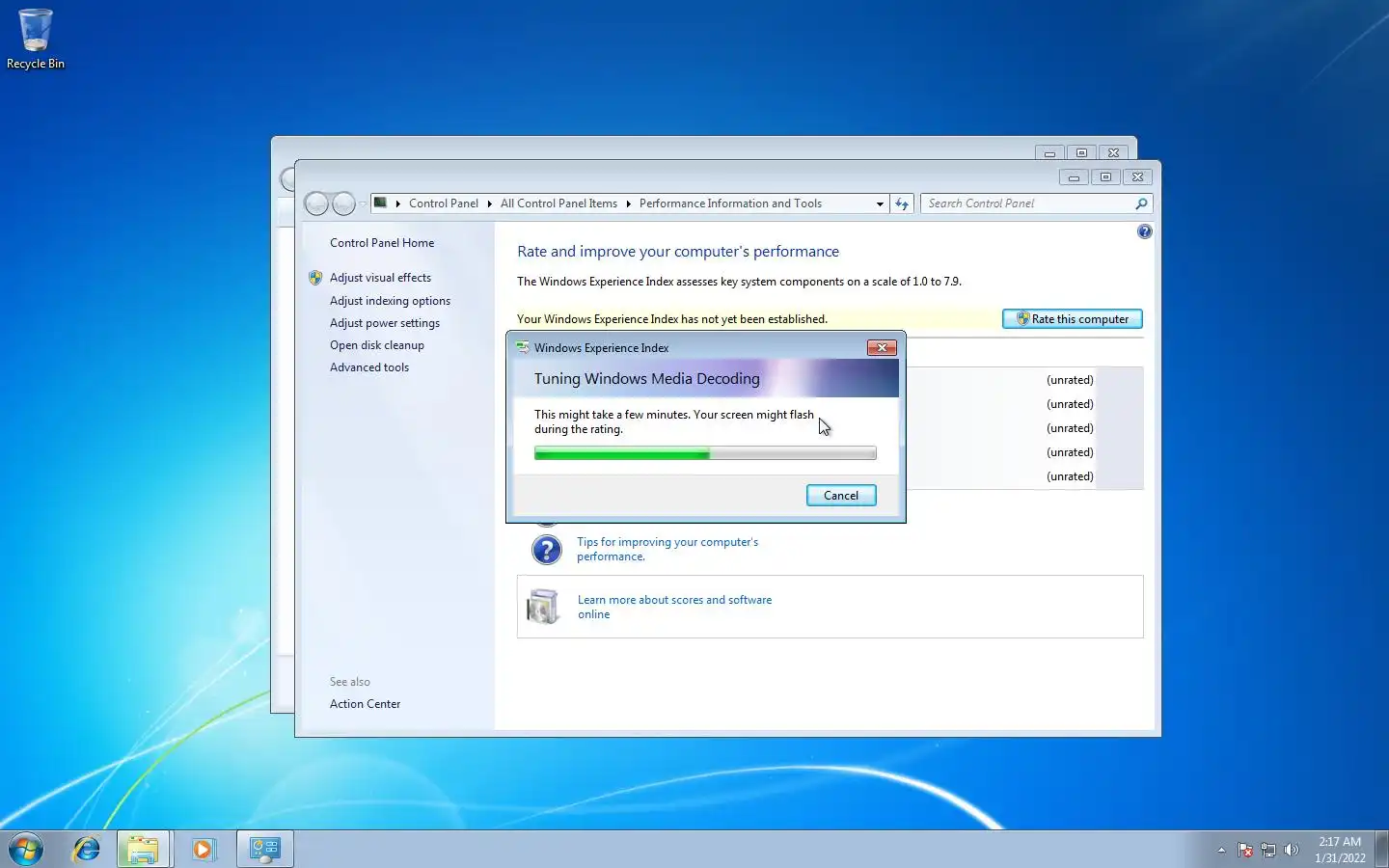
Task: Click the search magnifier icon
Action: 1141,203
